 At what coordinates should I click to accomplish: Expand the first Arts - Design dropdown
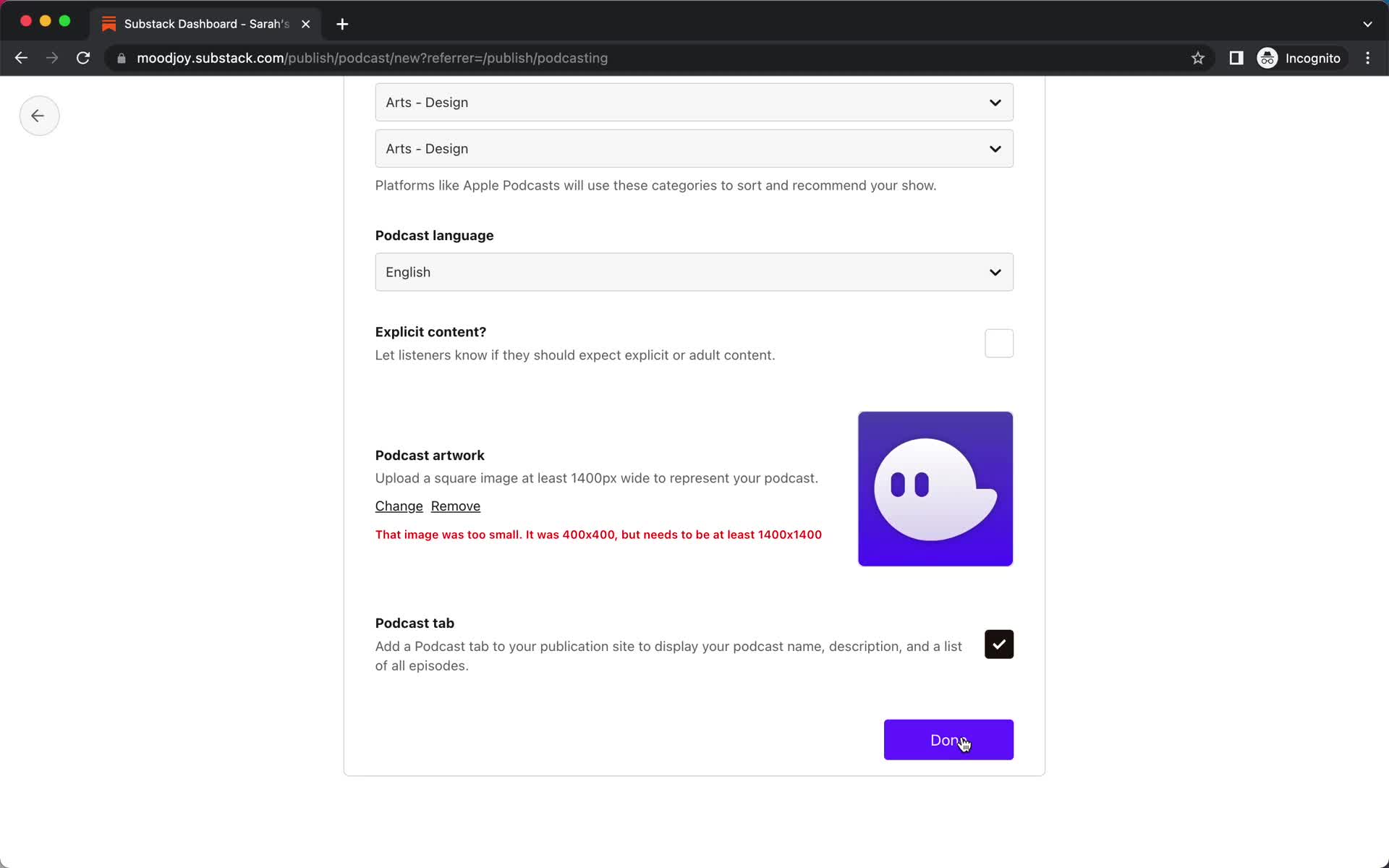click(694, 102)
